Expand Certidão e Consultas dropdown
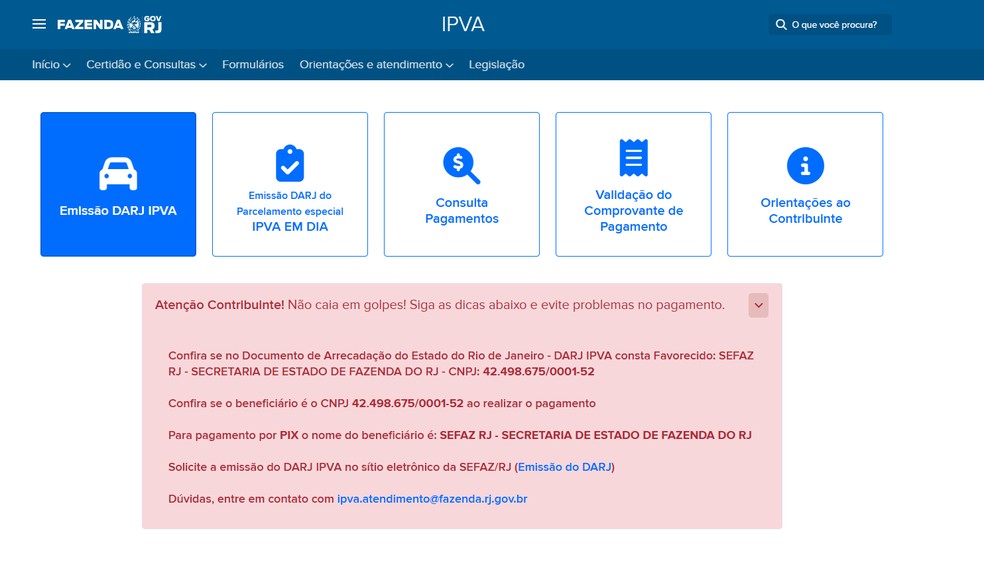This screenshot has width=984, height=561. [146, 65]
